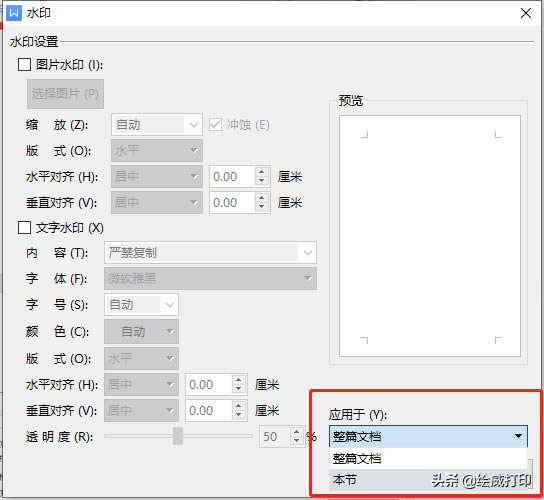
Task: Open text watermark 水平对齐 dropdown
Action: tap(142, 384)
